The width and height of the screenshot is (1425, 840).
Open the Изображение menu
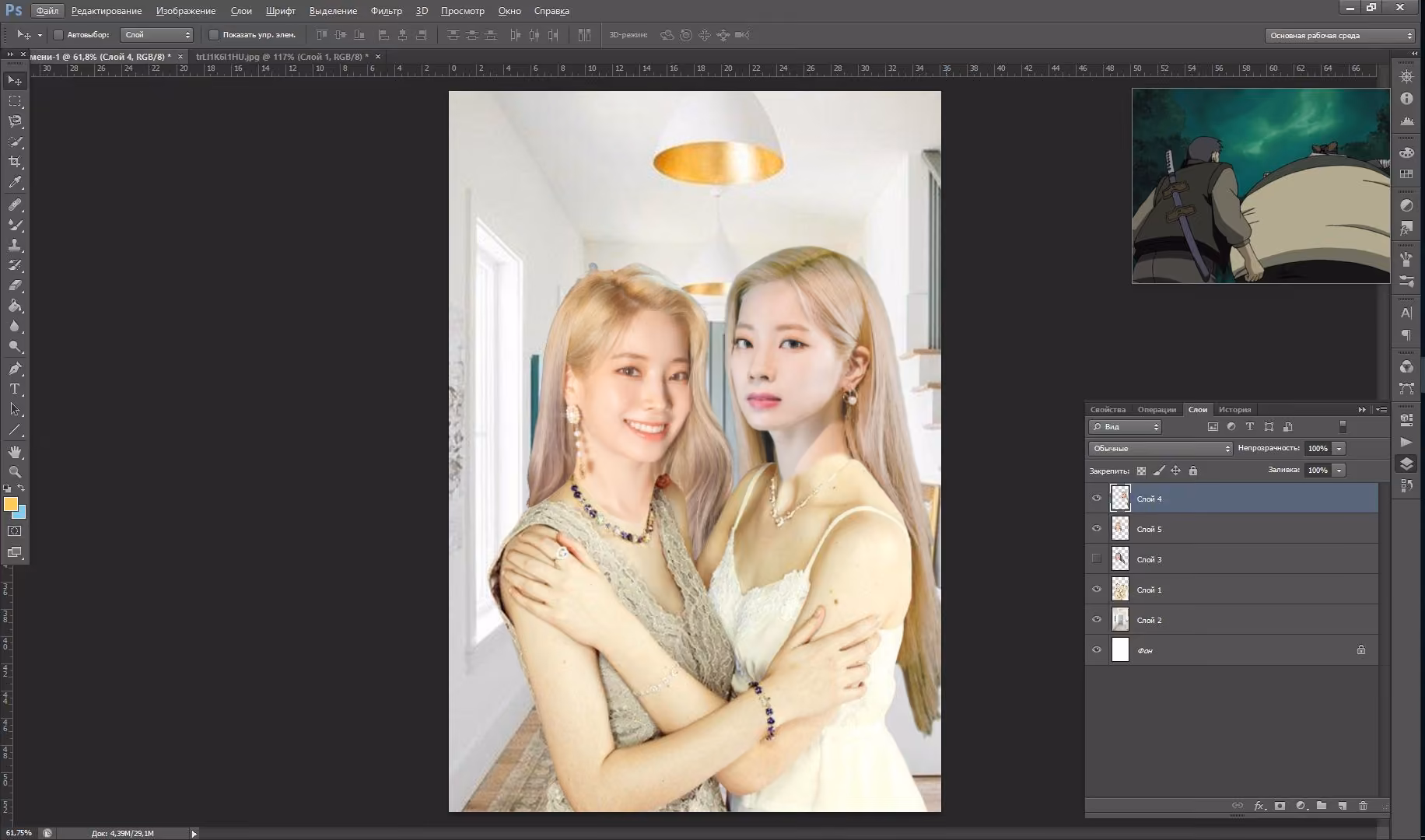186,11
